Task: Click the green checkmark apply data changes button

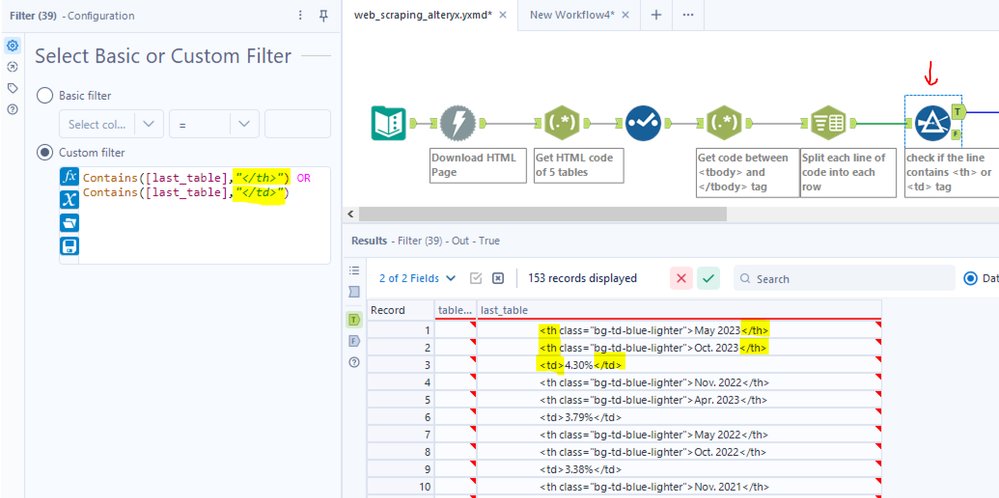Action: [x=708, y=278]
